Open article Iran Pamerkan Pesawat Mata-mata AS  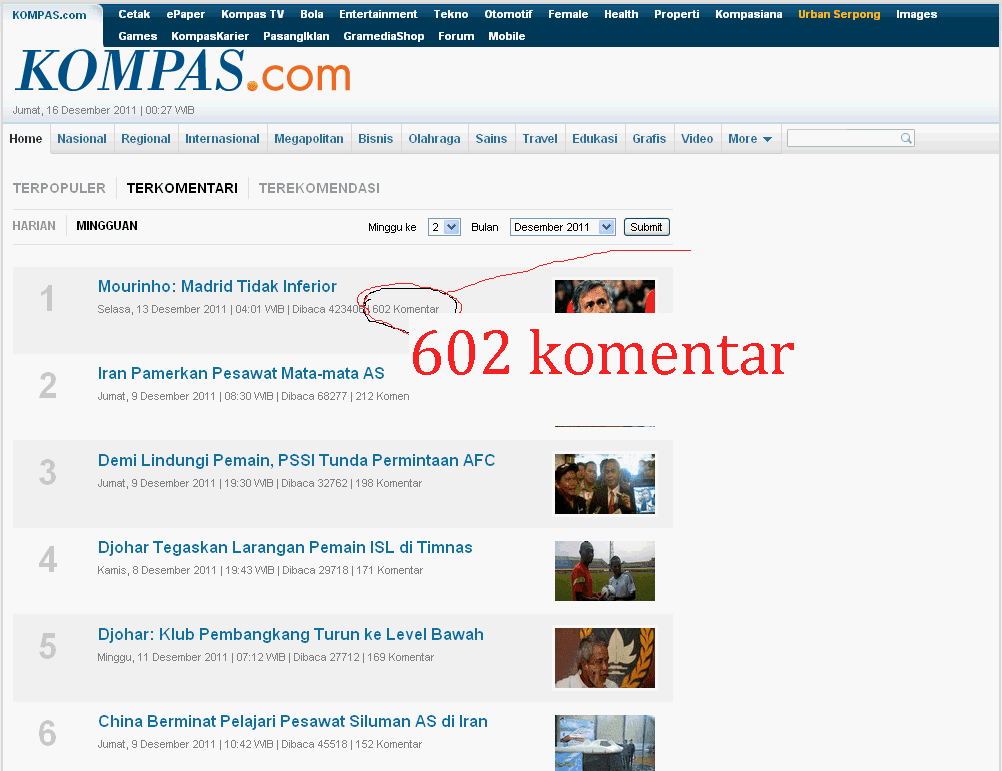click(241, 373)
